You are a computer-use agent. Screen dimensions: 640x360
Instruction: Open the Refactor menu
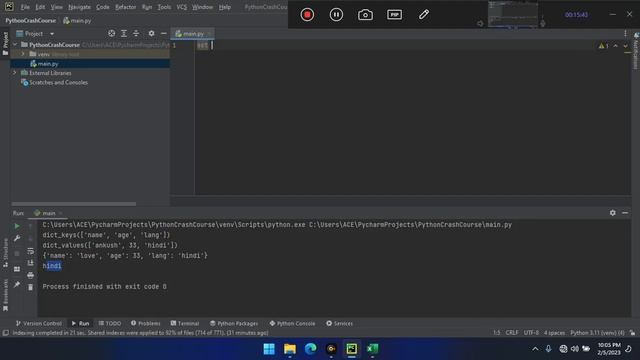125,7
